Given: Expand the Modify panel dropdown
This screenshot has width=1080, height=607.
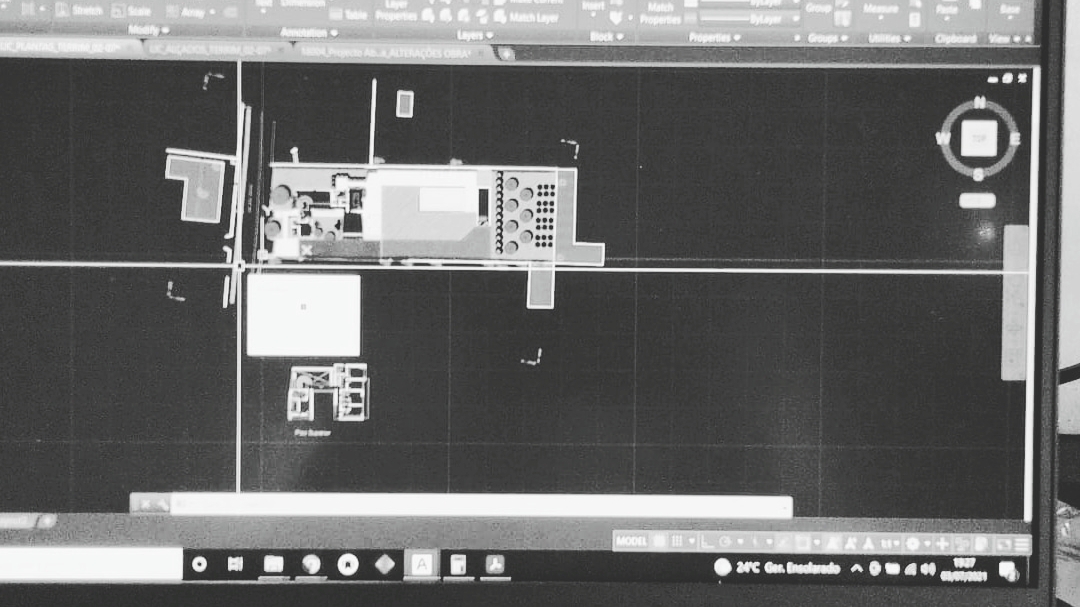Looking at the screenshot, I should (x=148, y=30).
